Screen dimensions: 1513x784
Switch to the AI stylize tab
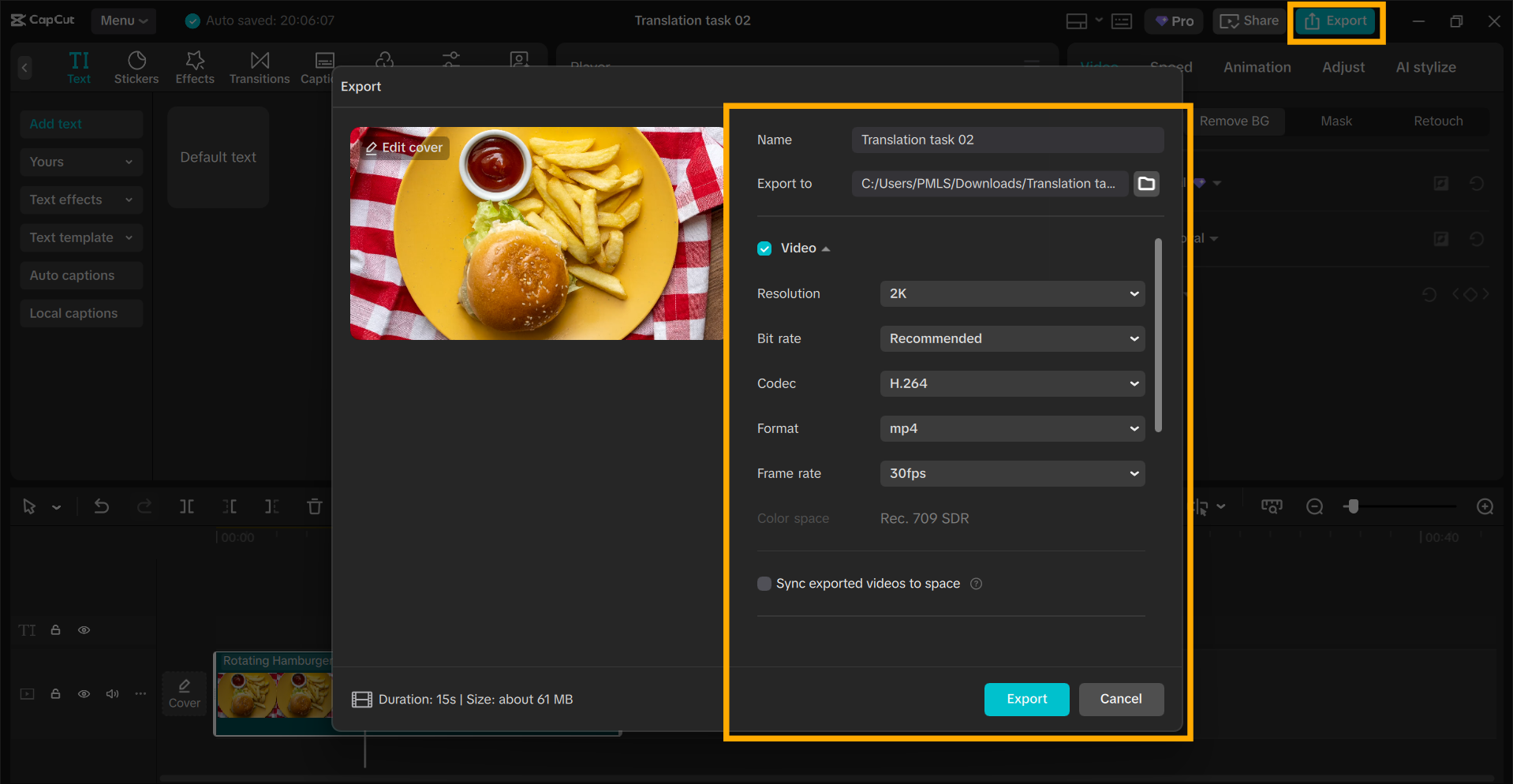point(1426,67)
